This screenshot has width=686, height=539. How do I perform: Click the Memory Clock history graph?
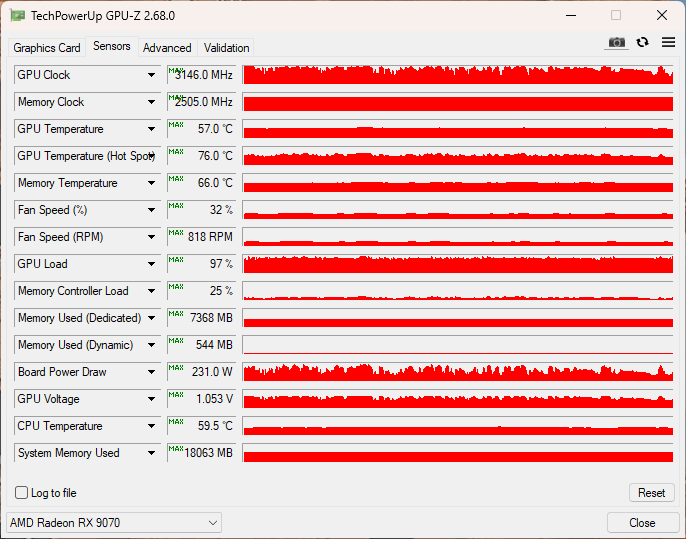pos(458,102)
